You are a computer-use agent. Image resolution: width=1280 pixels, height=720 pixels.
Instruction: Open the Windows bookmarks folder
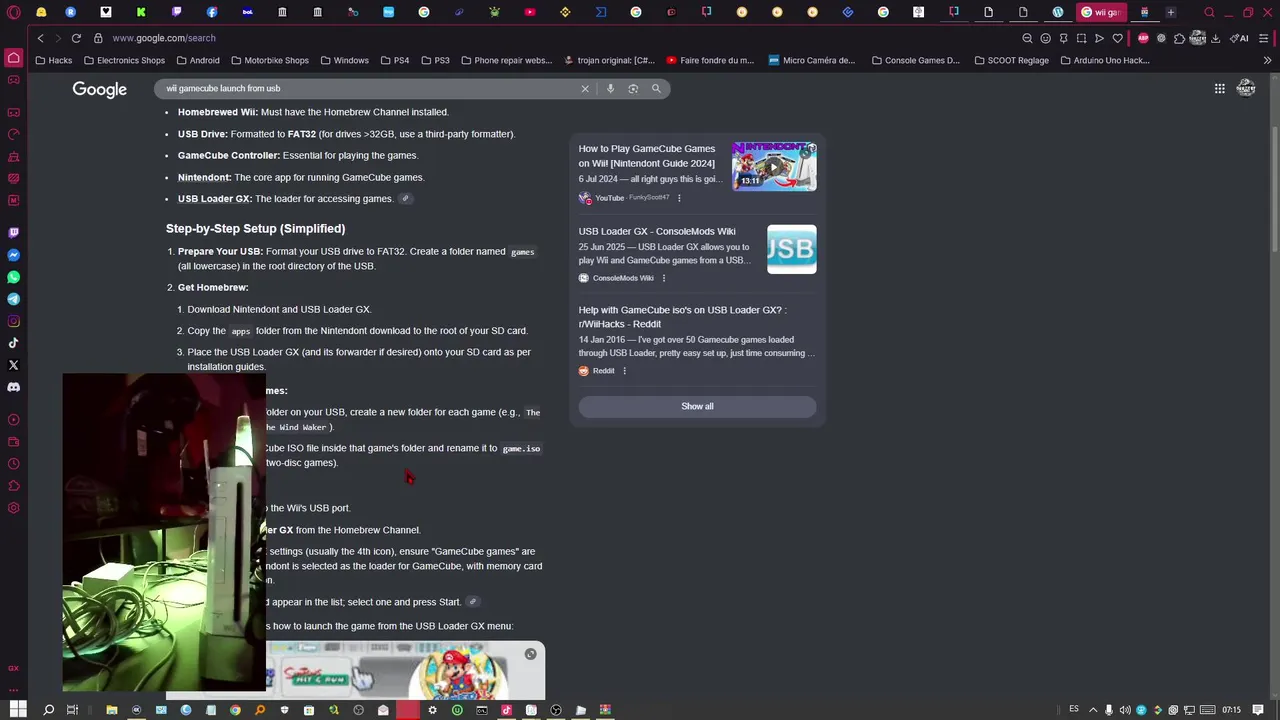coord(344,60)
